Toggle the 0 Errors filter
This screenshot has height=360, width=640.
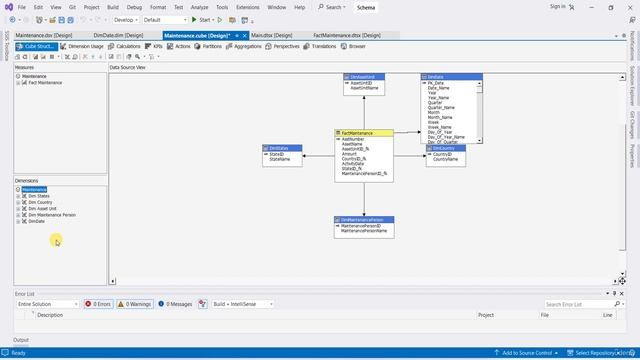98,304
